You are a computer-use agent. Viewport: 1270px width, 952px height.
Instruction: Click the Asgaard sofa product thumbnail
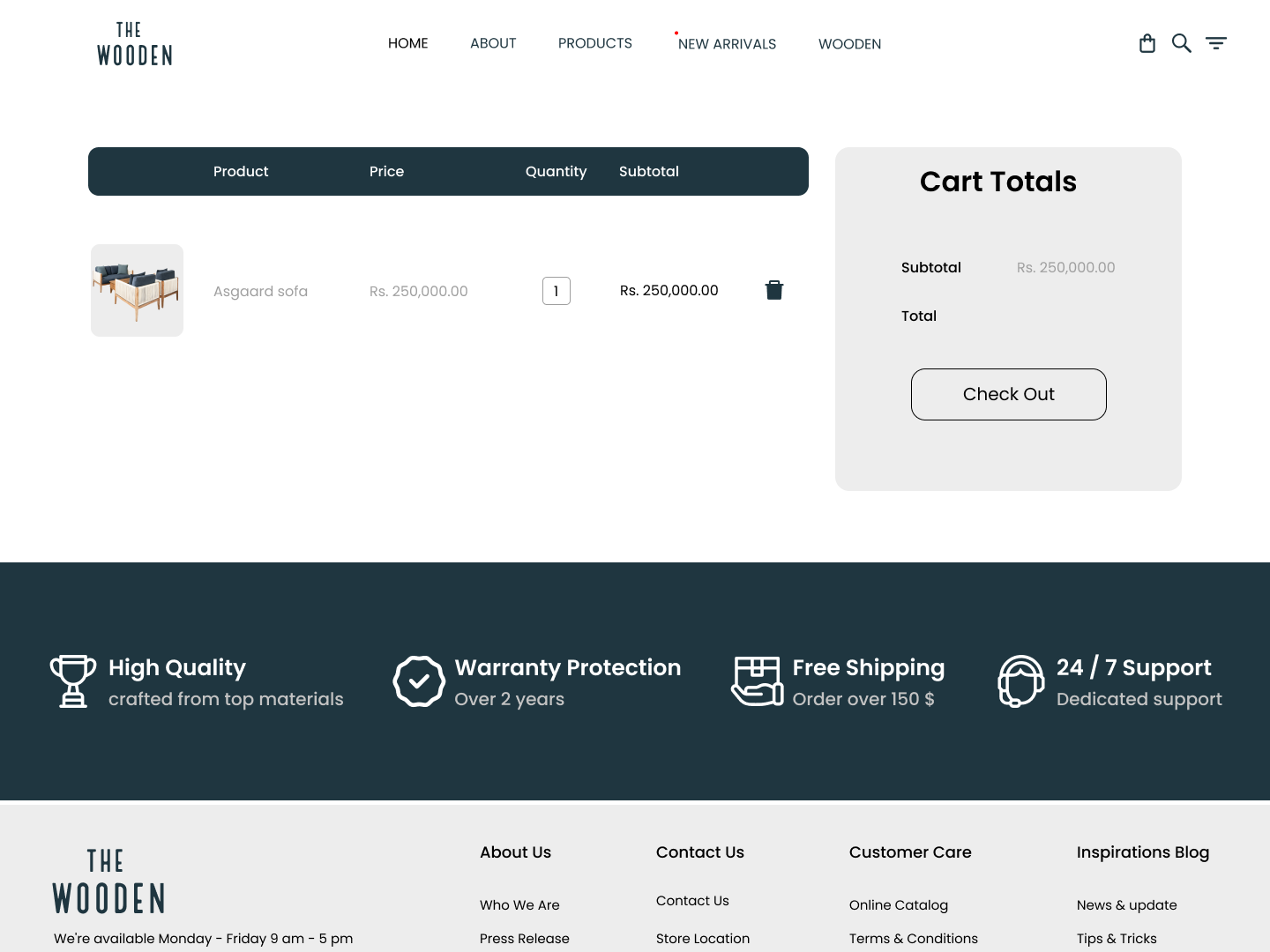click(x=137, y=290)
